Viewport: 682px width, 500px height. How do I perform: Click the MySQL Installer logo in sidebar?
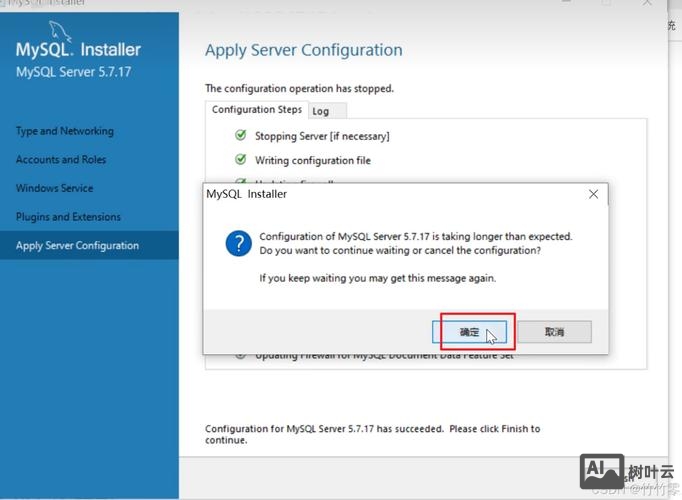pyautogui.click(x=79, y=50)
